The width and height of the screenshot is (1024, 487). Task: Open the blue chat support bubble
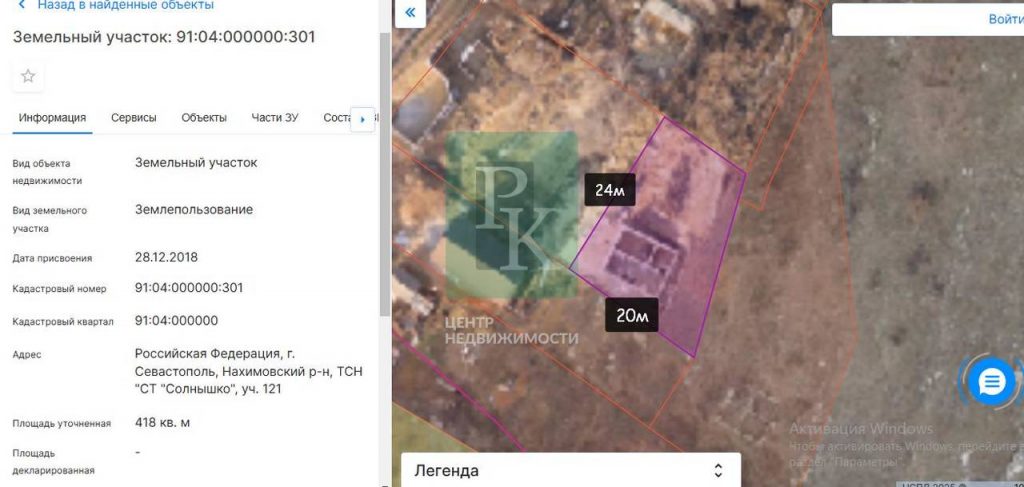click(992, 382)
